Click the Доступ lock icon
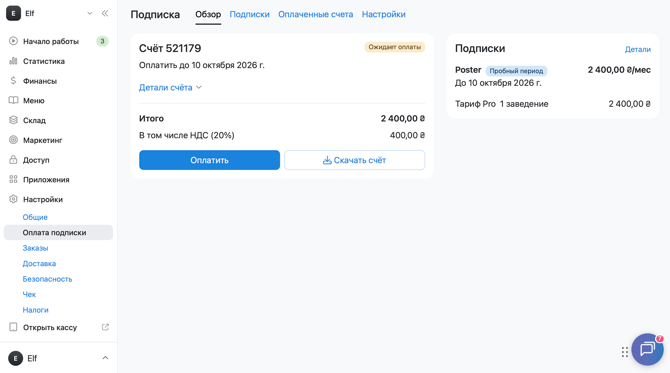Image resolution: width=670 pixels, height=373 pixels. pos(13,159)
